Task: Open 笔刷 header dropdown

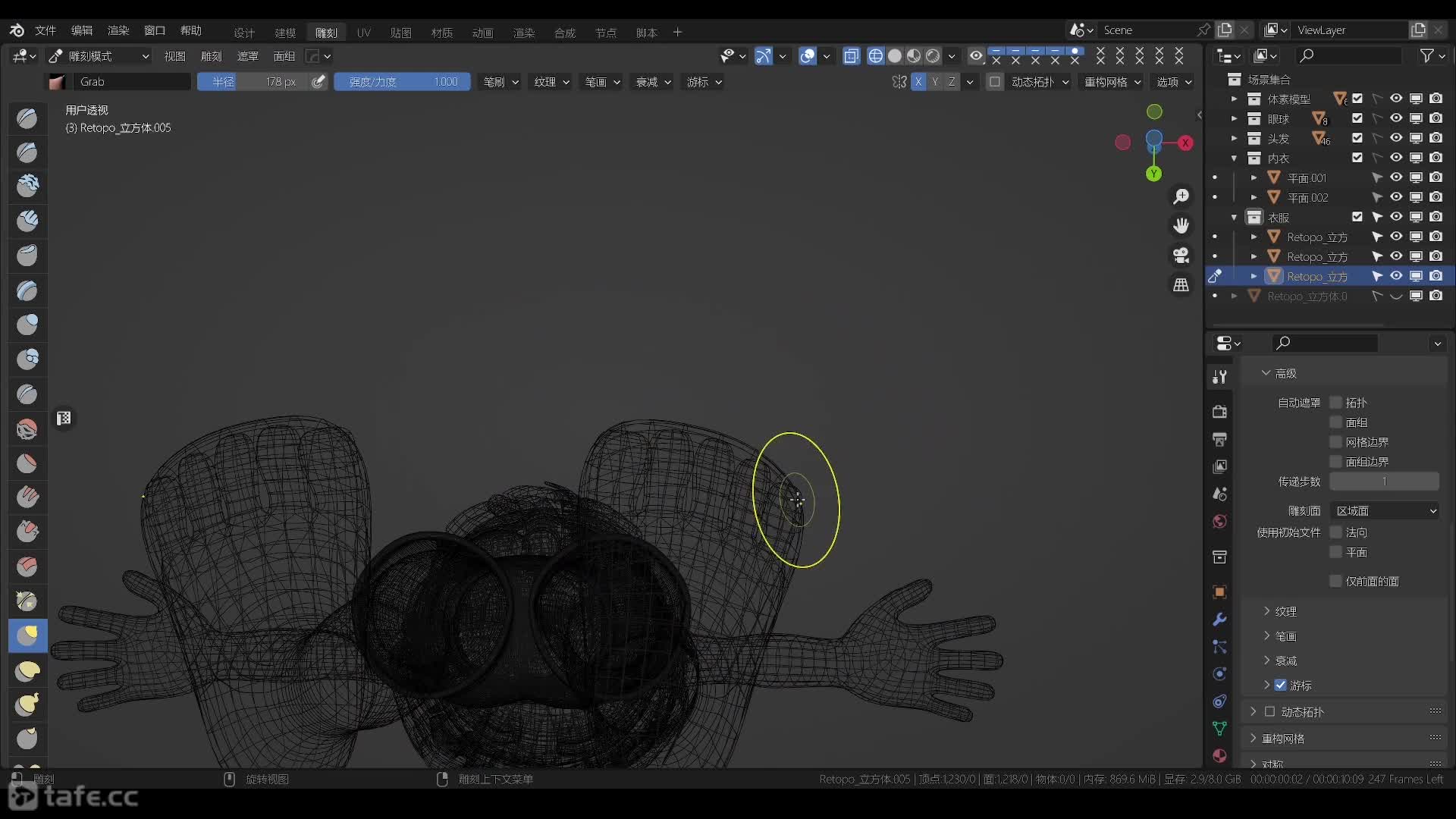Action: [501, 82]
